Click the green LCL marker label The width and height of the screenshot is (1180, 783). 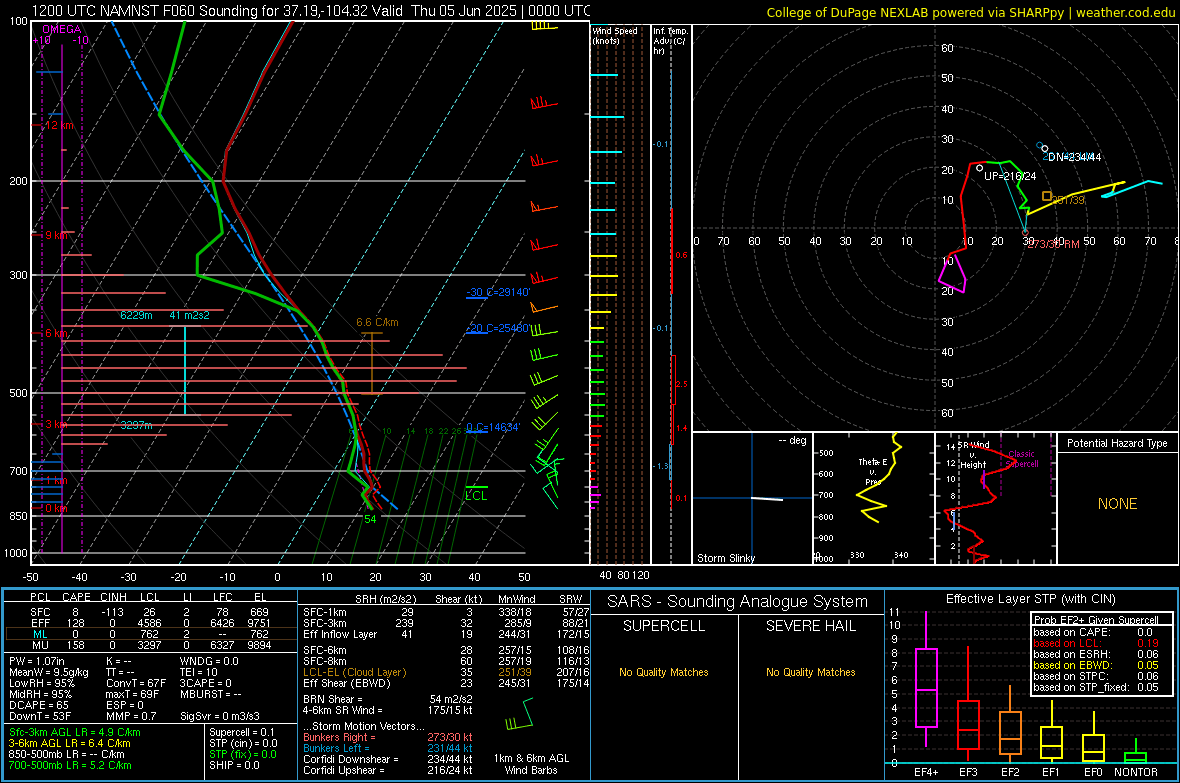coord(476,495)
